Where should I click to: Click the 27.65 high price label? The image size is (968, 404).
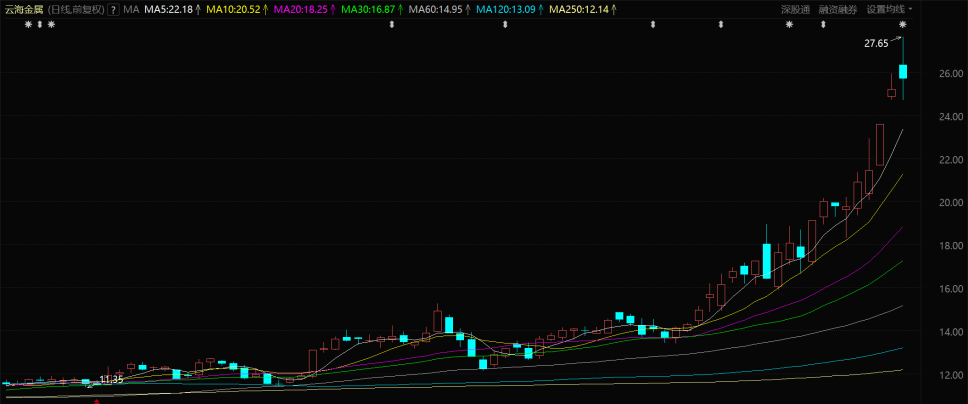point(875,43)
